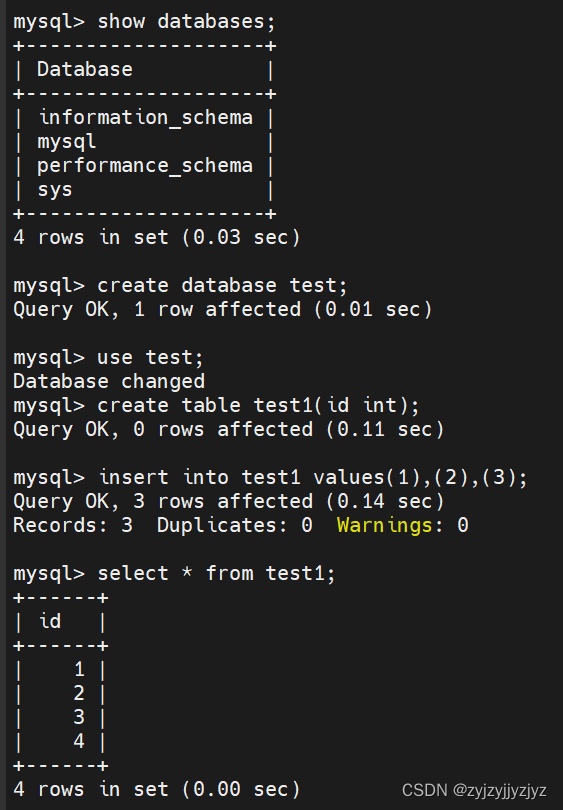This screenshot has height=810, width=563.
Task: Click the id column header
Action: [50, 621]
